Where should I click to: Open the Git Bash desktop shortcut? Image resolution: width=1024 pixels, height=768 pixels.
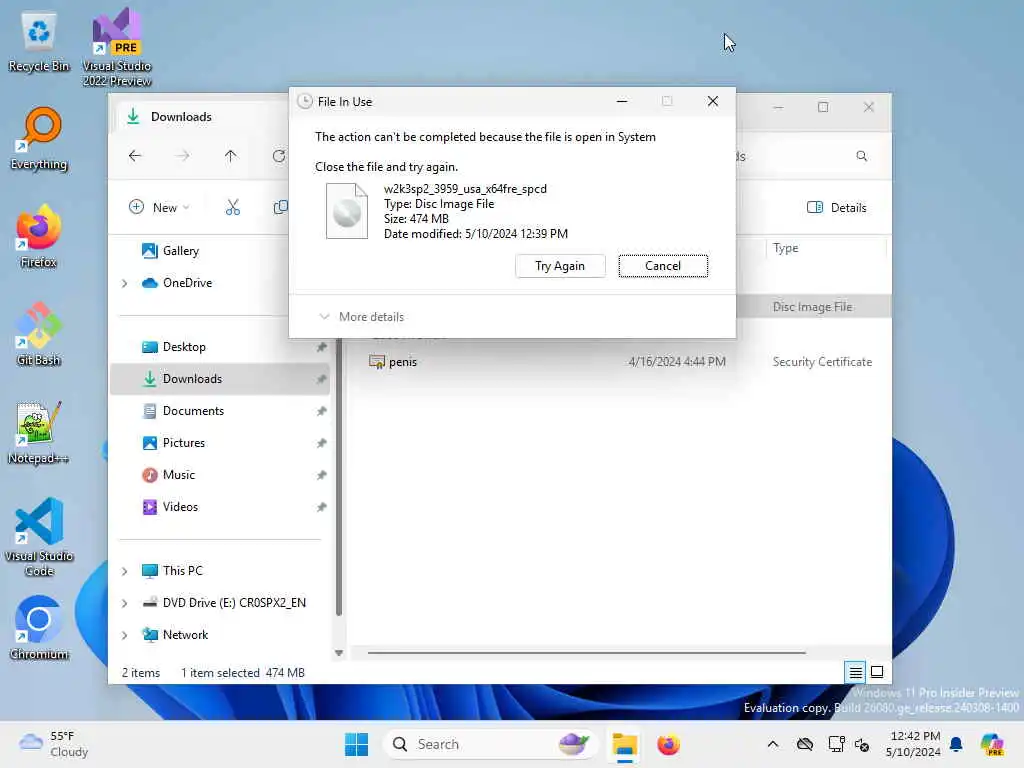coord(39,334)
